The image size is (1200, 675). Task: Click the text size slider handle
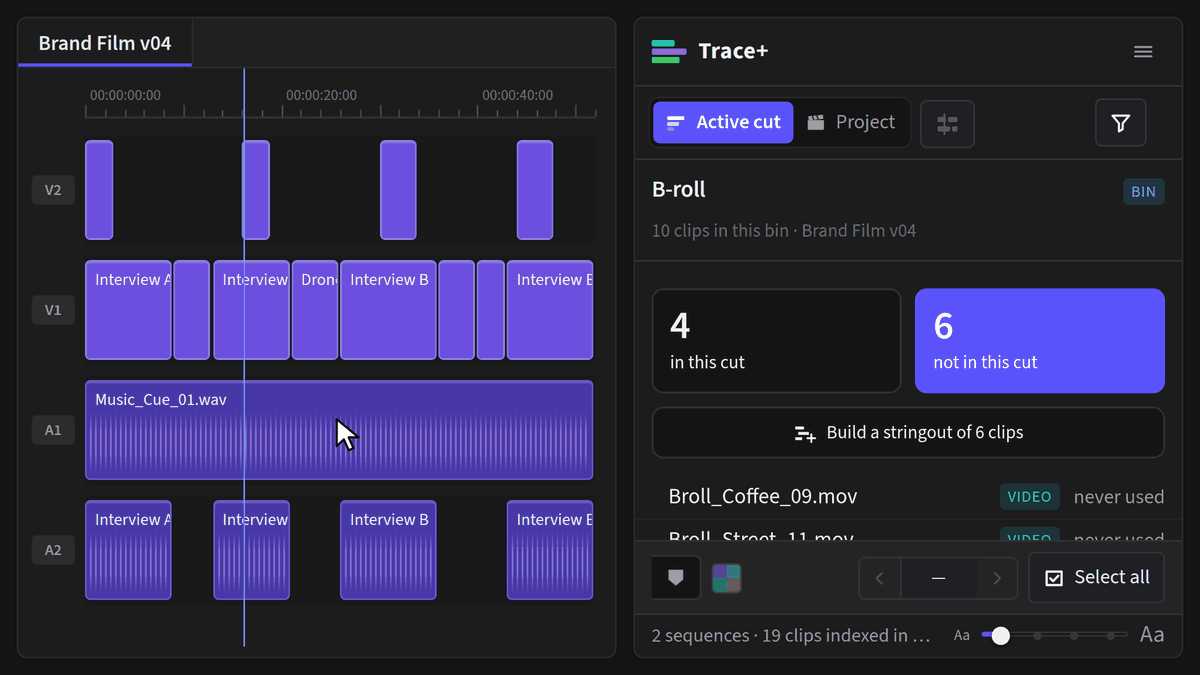(1000, 635)
